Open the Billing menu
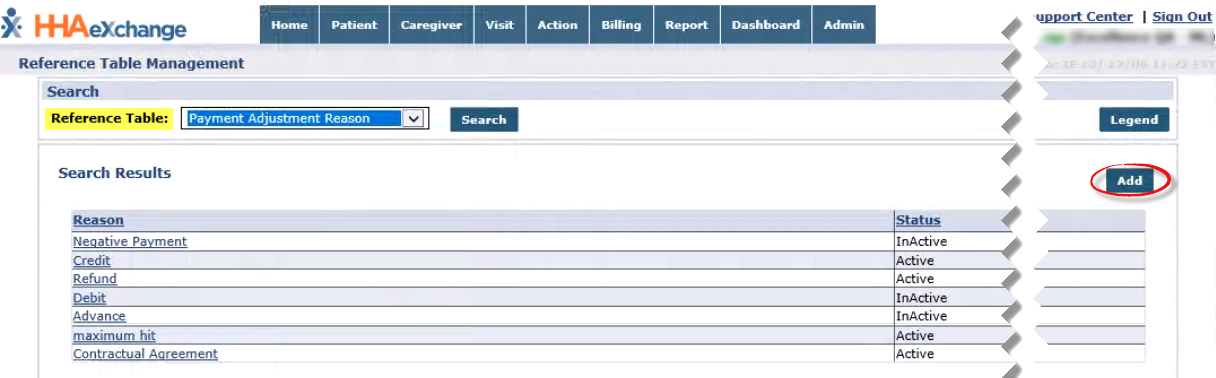The image size is (1216, 378). pyautogui.click(x=621, y=25)
